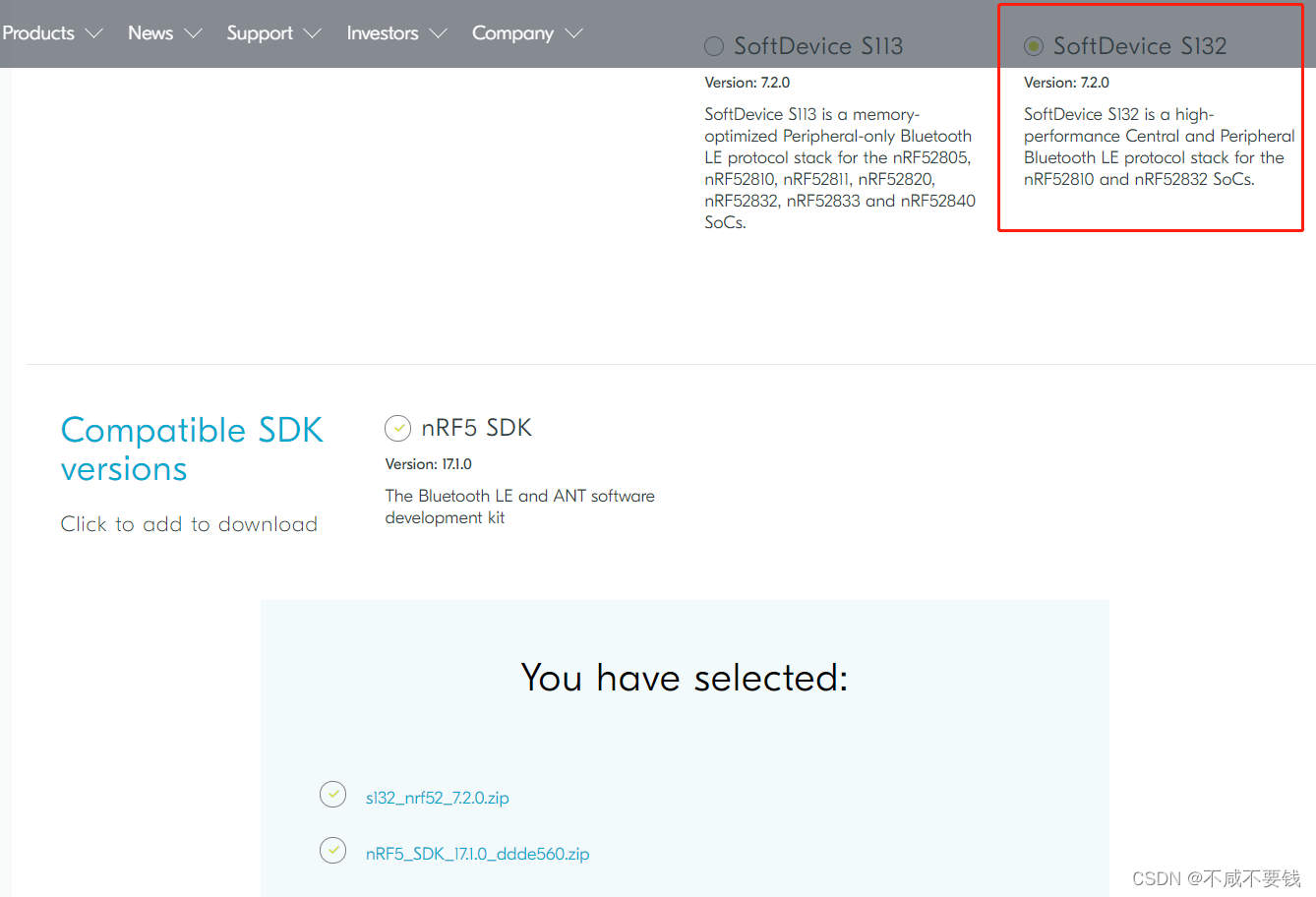The height and width of the screenshot is (897, 1316).
Task: Expand the chevron next to Products
Action: point(93,33)
